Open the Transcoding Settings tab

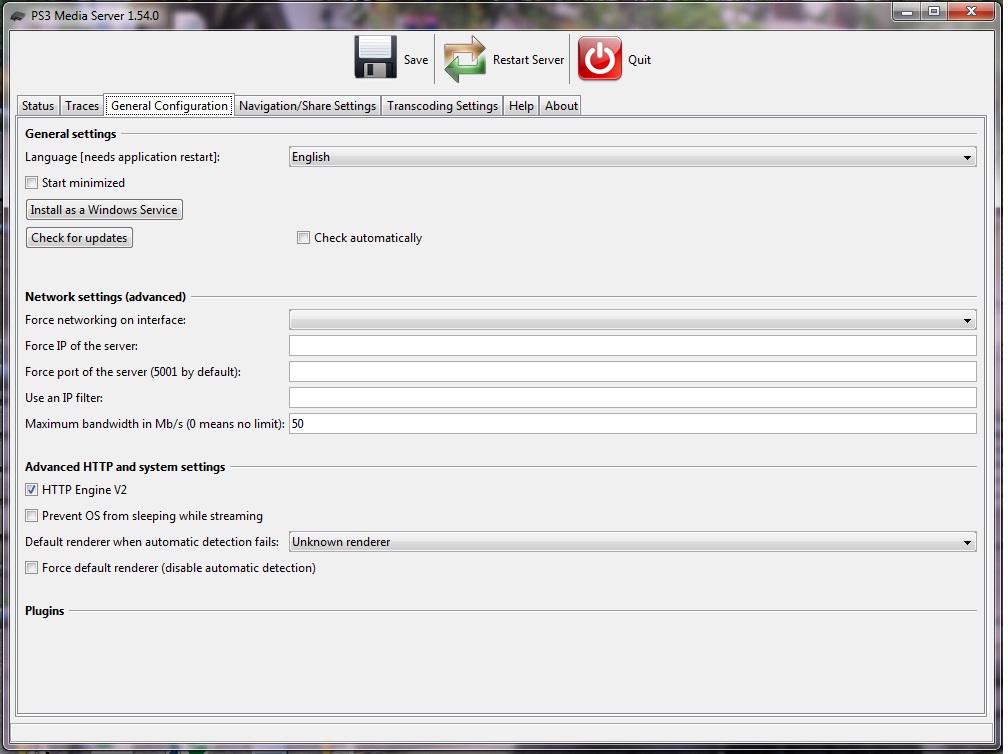coord(442,105)
